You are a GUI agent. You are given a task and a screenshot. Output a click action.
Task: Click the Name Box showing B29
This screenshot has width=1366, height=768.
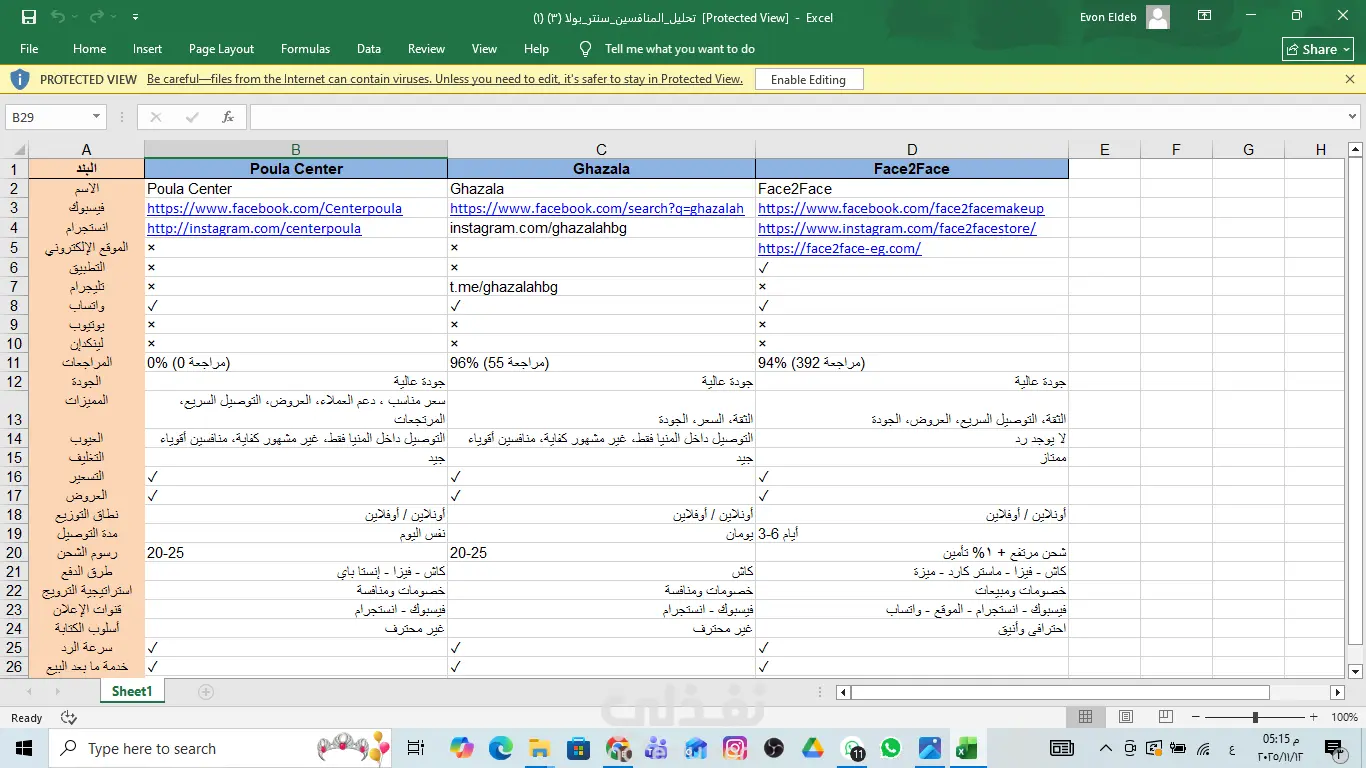tap(47, 117)
